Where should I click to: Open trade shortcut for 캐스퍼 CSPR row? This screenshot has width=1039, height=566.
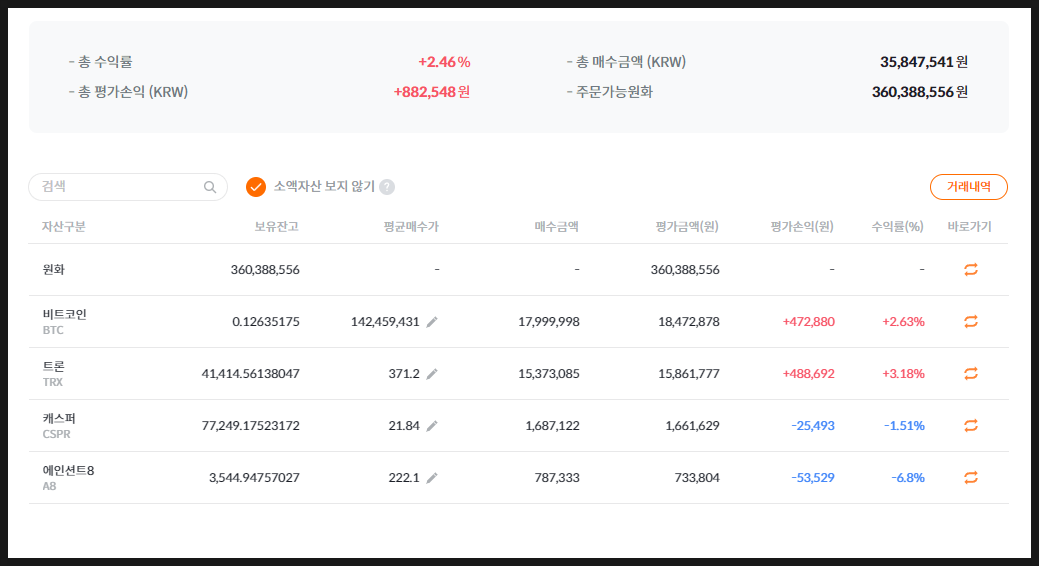click(971, 425)
